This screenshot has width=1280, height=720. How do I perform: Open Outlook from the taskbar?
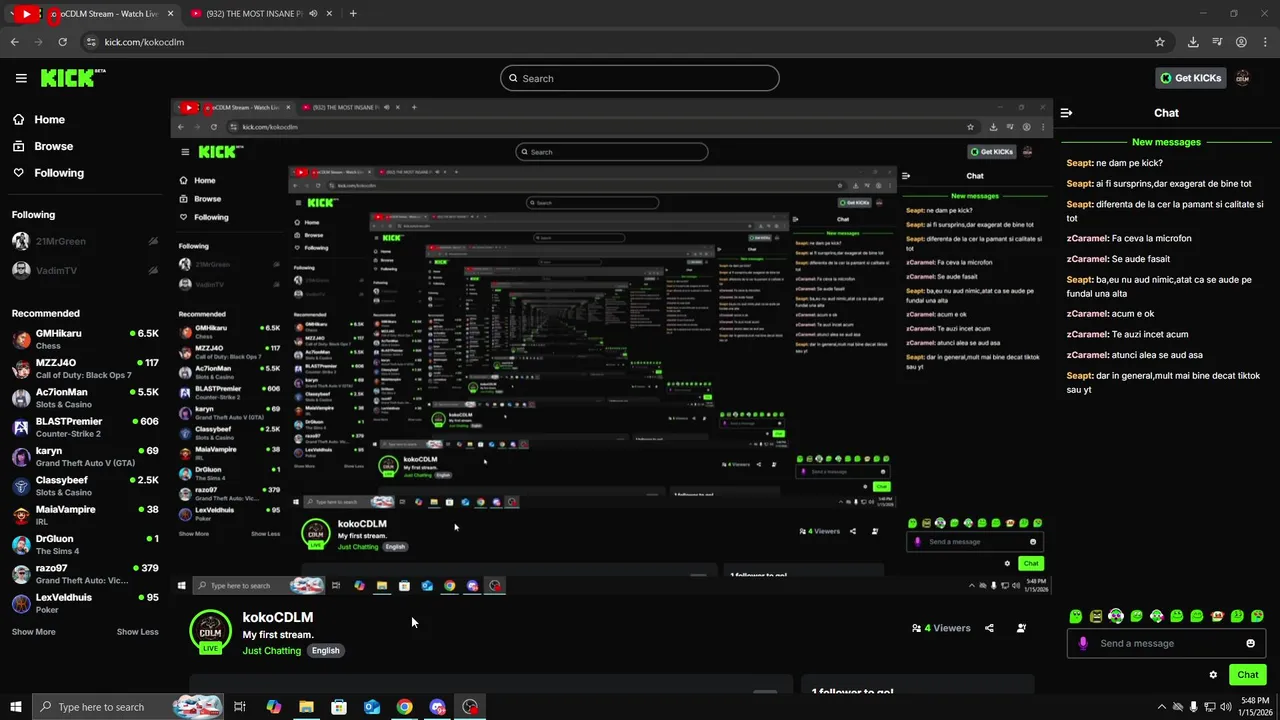372,707
